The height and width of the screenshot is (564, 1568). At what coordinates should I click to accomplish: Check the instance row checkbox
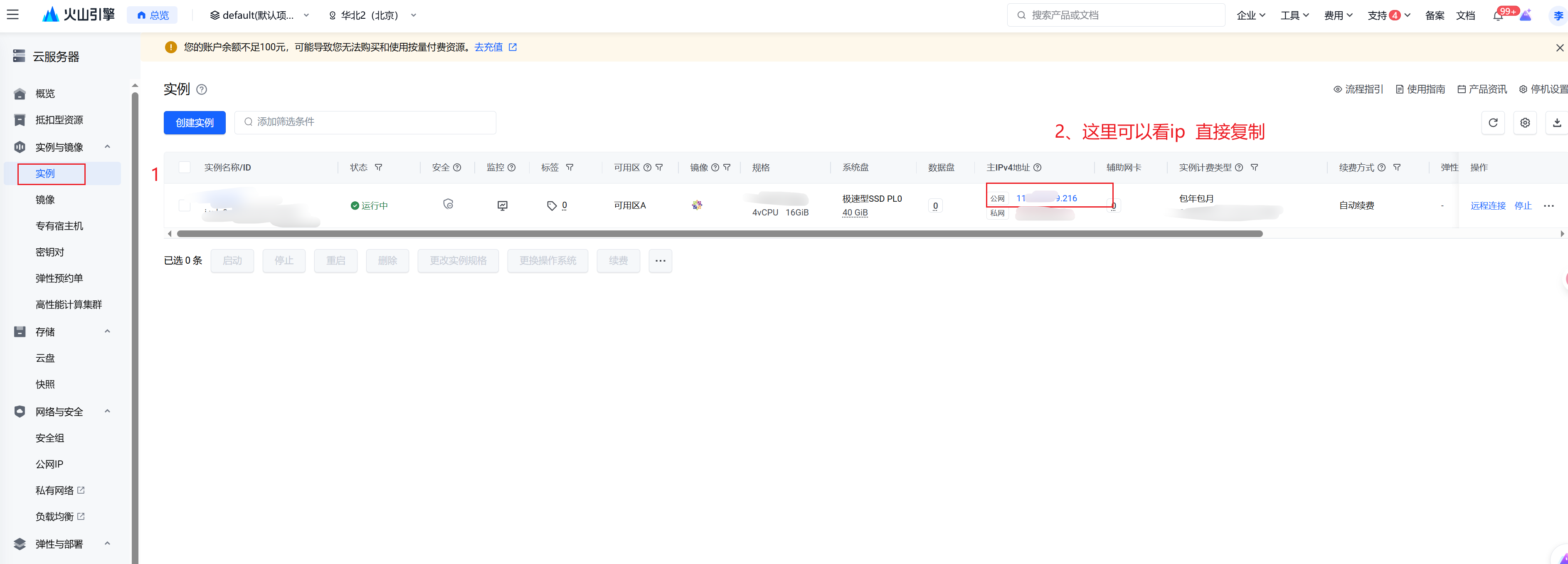pos(185,206)
